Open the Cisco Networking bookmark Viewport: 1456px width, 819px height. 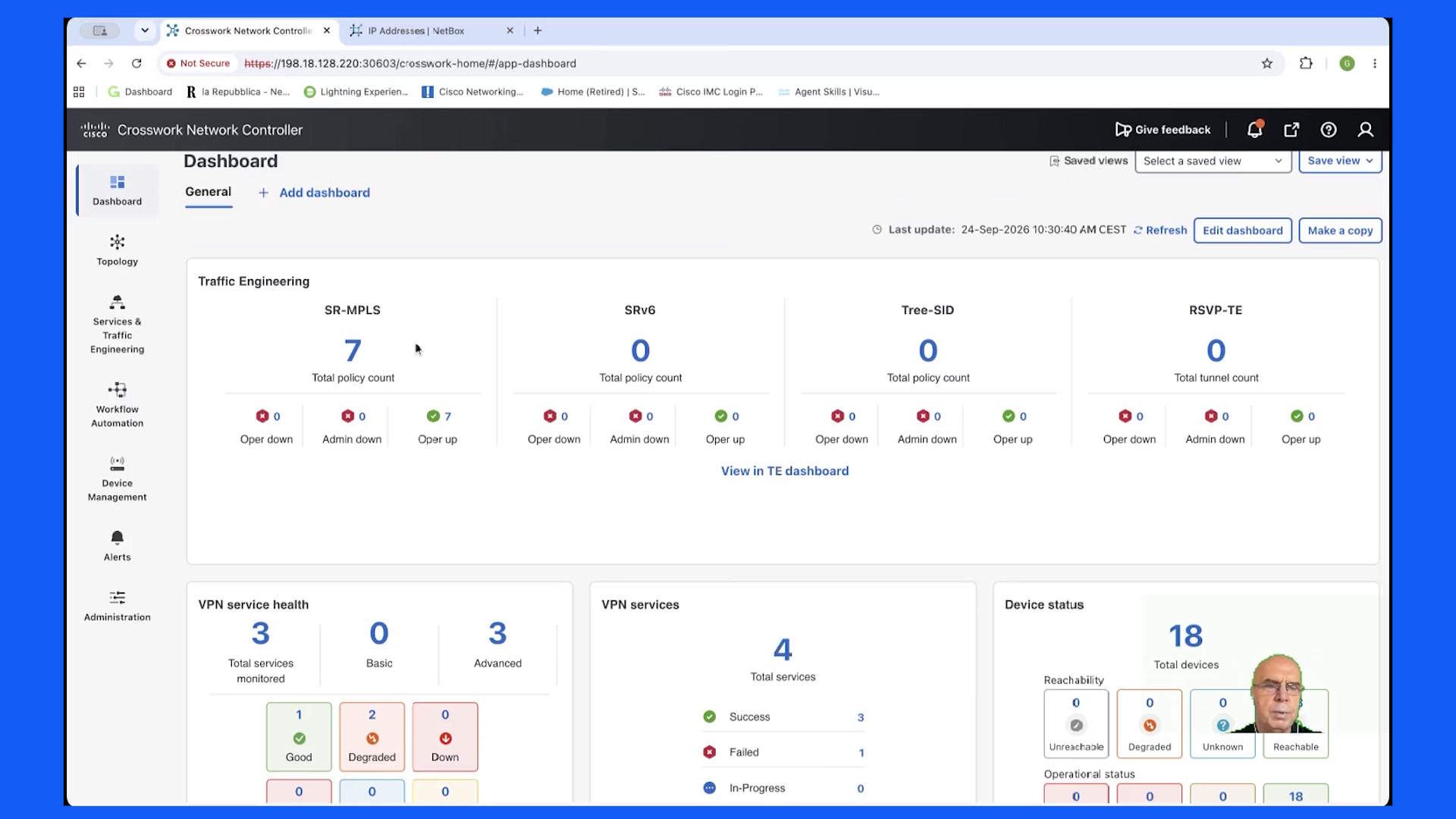472,92
